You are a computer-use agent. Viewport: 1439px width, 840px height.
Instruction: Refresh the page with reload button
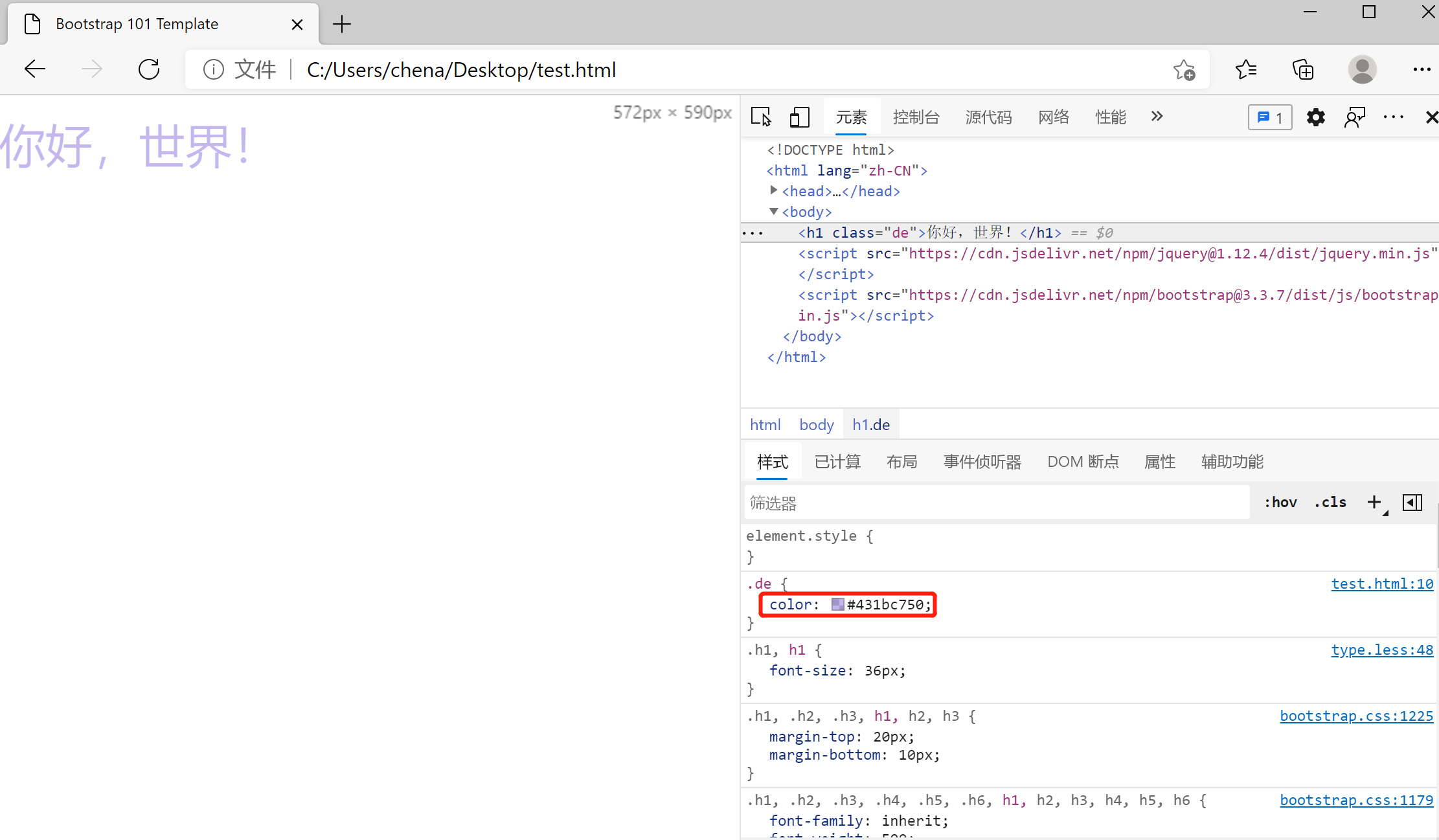tap(149, 69)
